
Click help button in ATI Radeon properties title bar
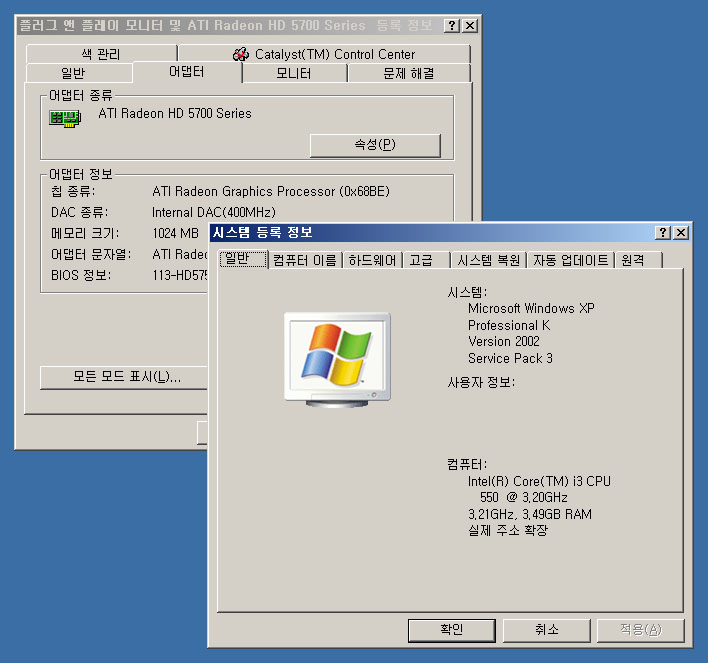click(x=452, y=26)
